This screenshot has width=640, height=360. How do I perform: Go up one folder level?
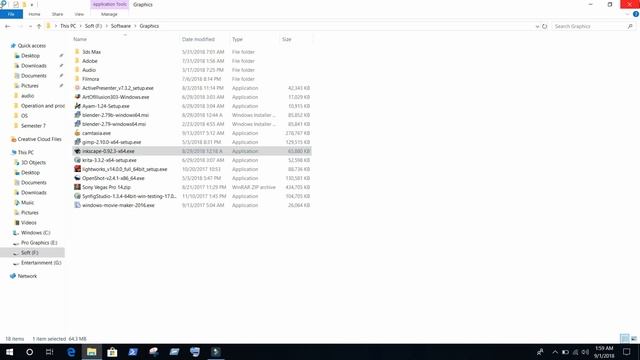coord(39,26)
